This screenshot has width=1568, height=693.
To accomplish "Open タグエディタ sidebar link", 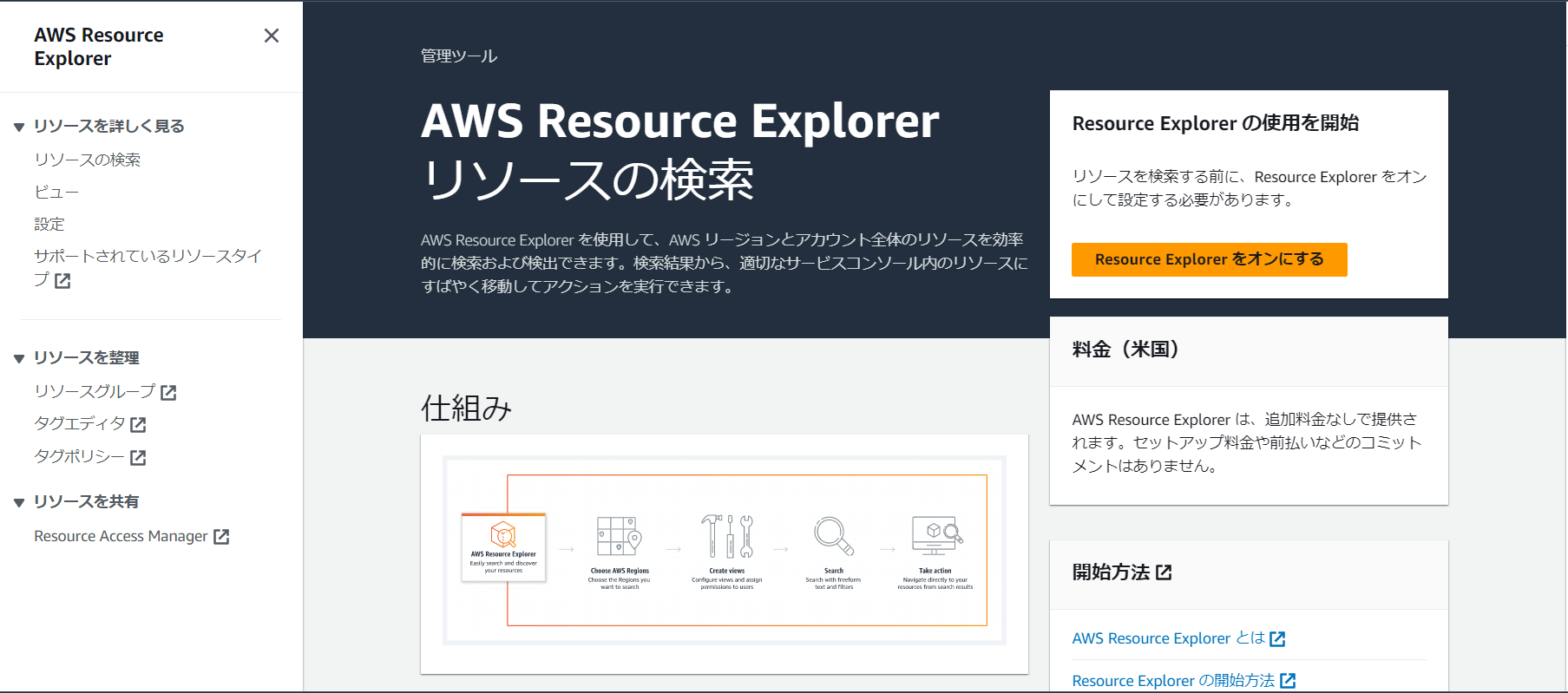I will click(x=79, y=423).
